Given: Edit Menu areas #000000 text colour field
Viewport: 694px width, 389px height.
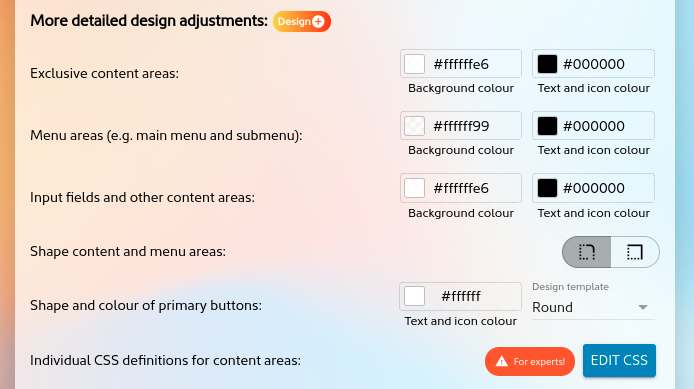Looking at the screenshot, I should coord(594,126).
